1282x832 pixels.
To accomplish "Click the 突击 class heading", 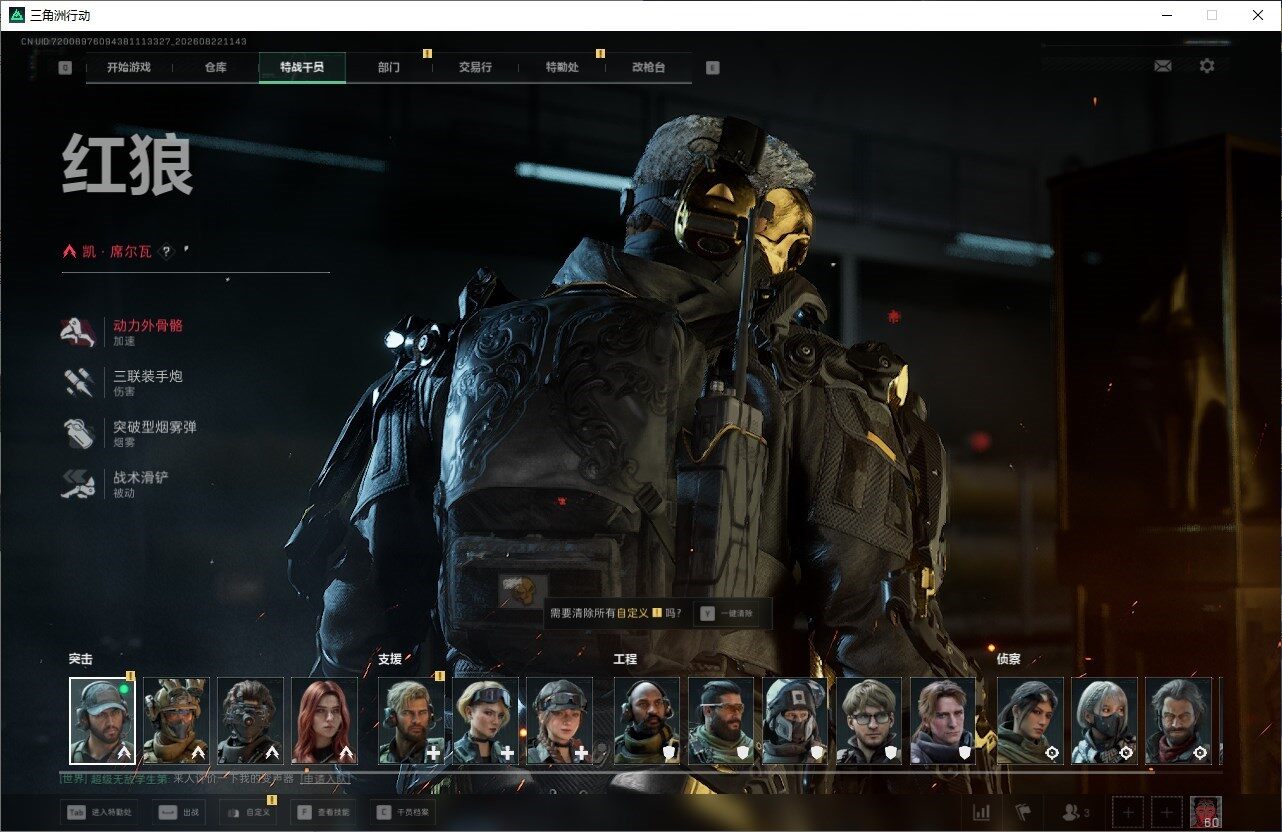I will pos(81,660).
